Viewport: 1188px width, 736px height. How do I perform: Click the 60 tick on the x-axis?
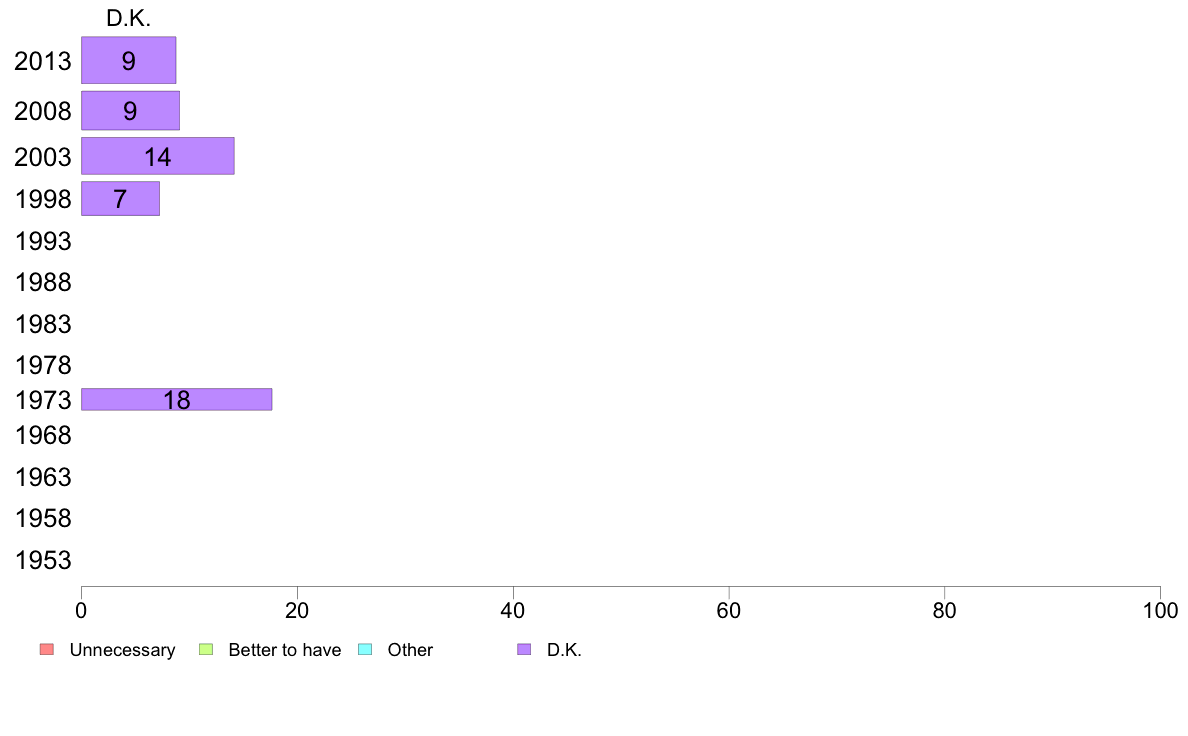[x=729, y=610]
